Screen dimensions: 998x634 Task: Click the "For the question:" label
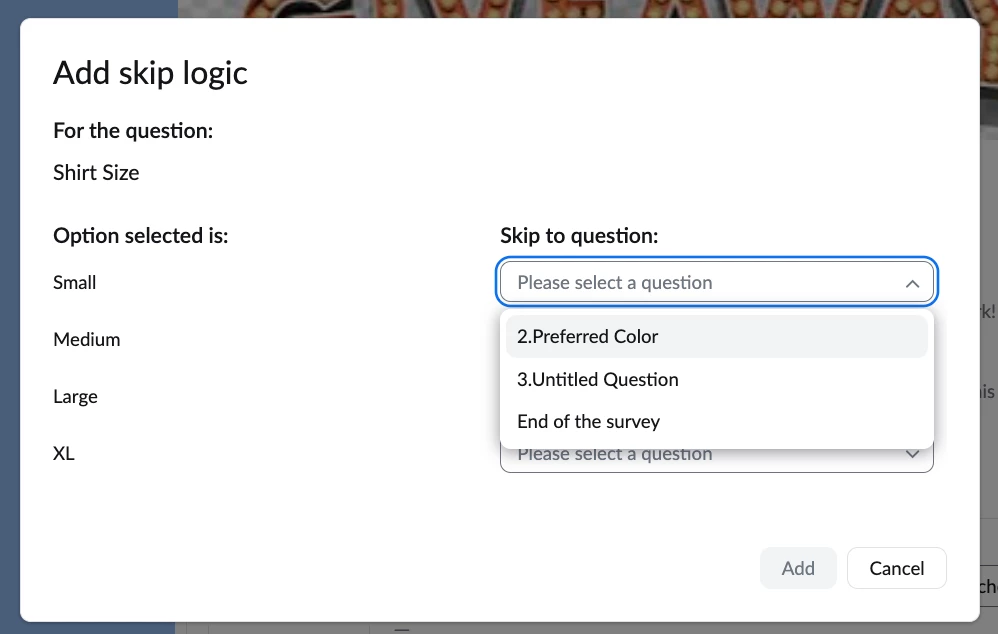(133, 131)
